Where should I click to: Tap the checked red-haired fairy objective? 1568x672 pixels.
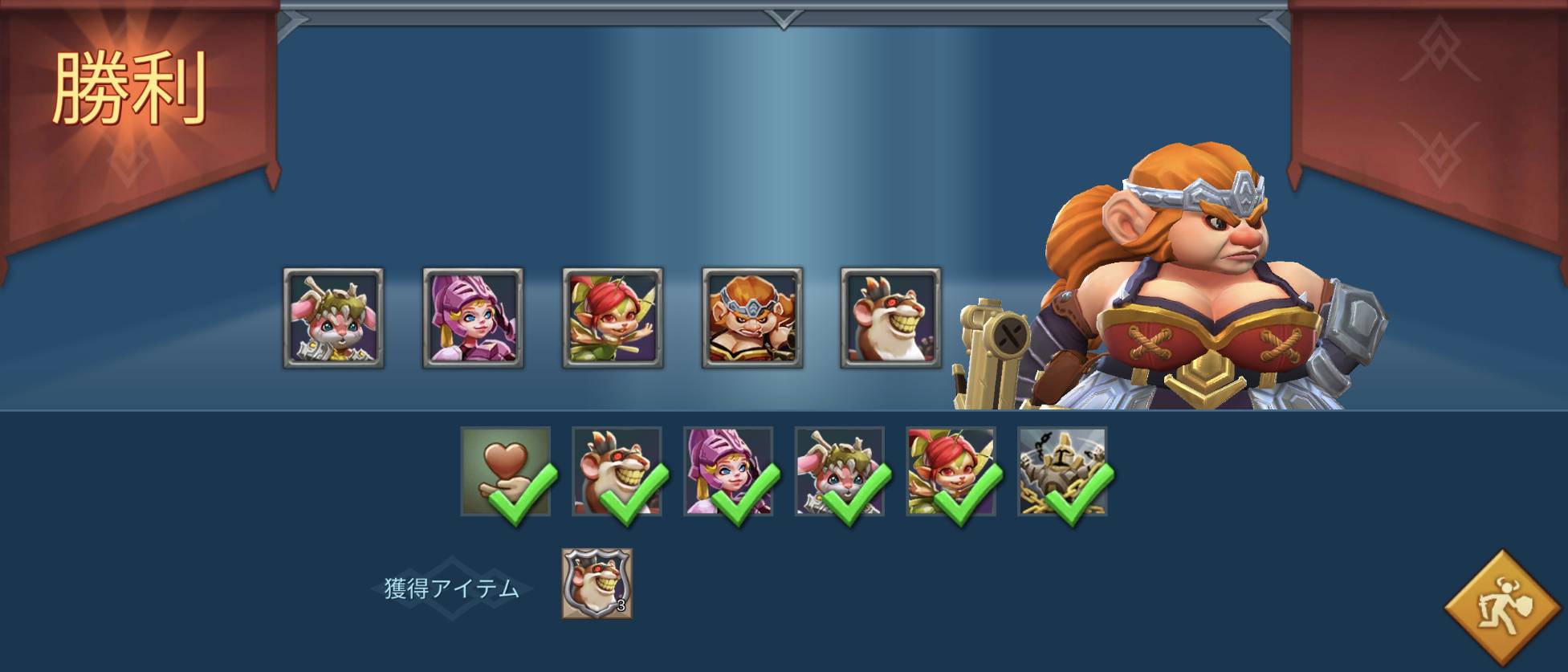tap(951, 471)
